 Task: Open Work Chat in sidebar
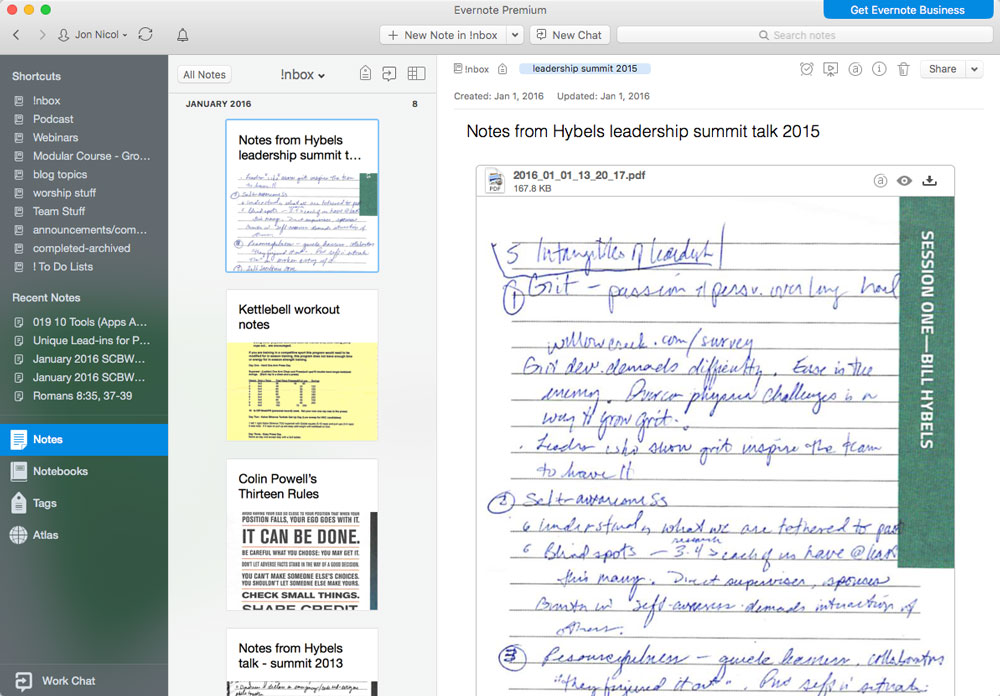pyautogui.click(x=84, y=681)
